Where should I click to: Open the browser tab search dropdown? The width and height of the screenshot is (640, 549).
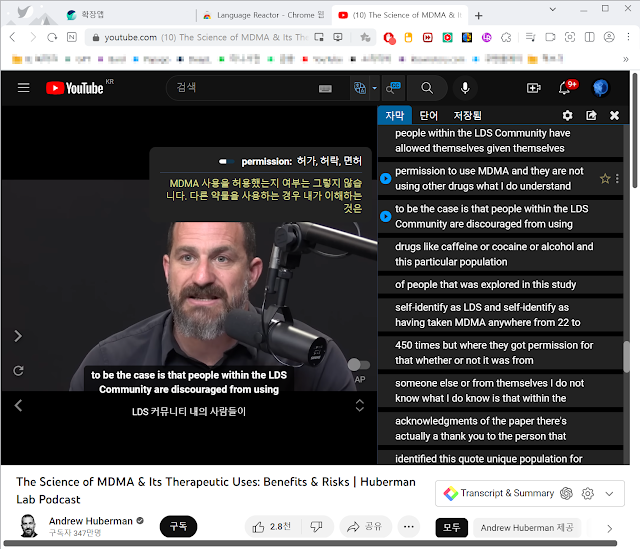click(553, 9)
